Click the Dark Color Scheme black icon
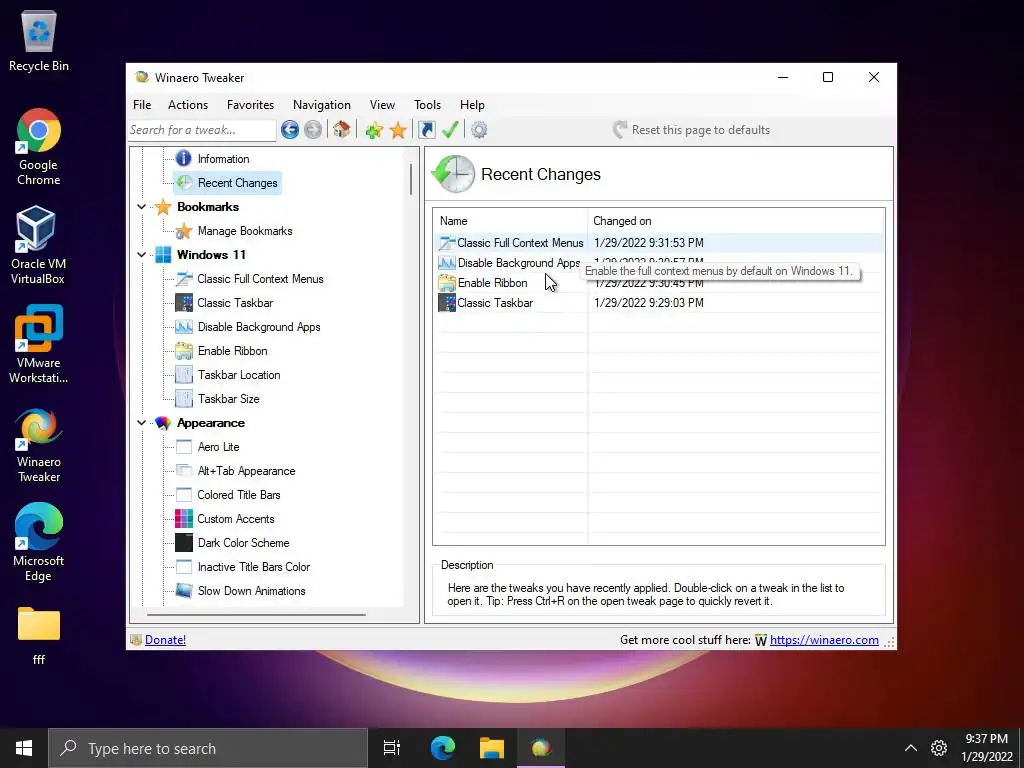The height and width of the screenshot is (768, 1024). (184, 543)
